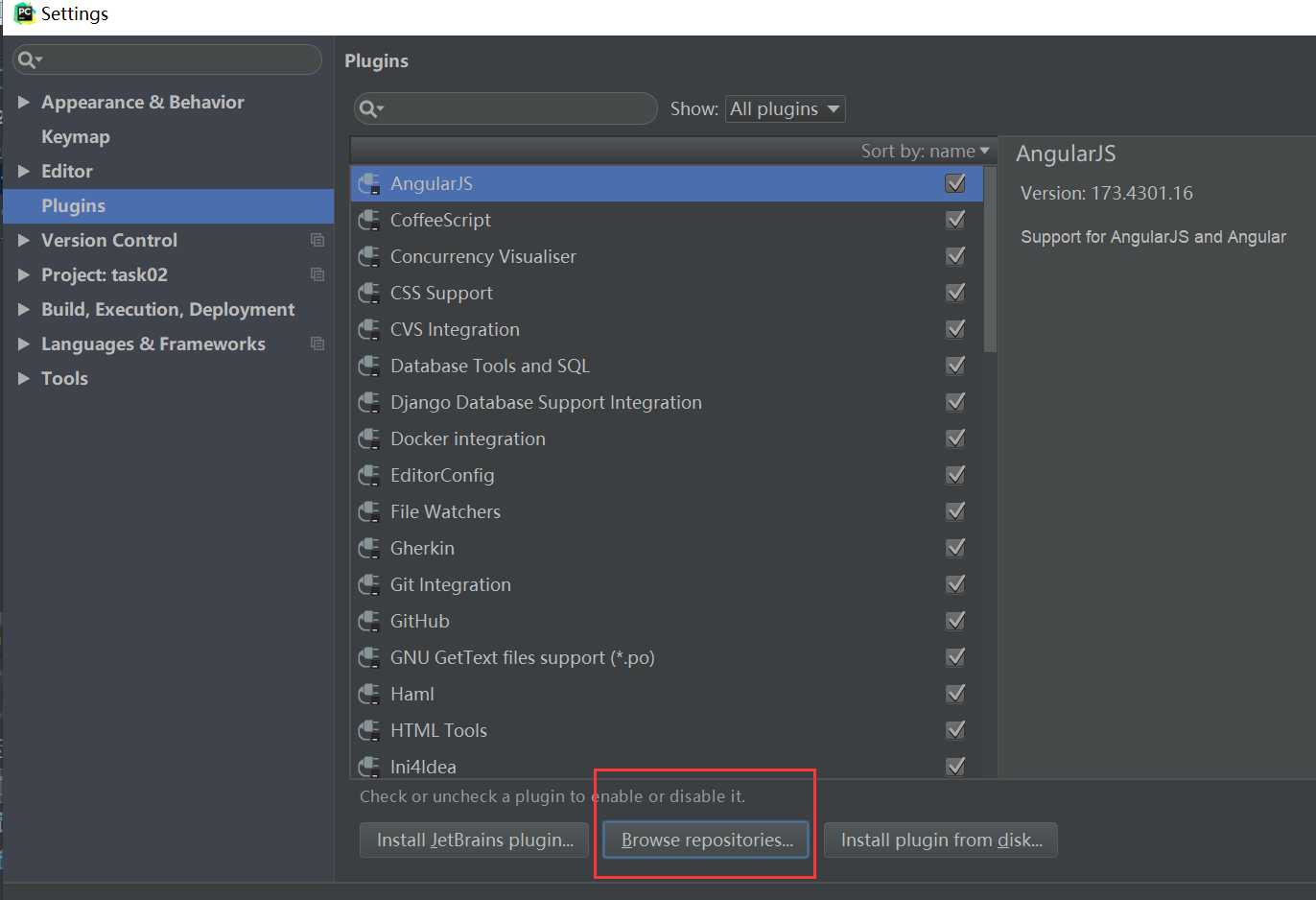Toggle the File Watchers checkbox
Viewport: 1316px width, 900px height.
[x=955, y=511]
